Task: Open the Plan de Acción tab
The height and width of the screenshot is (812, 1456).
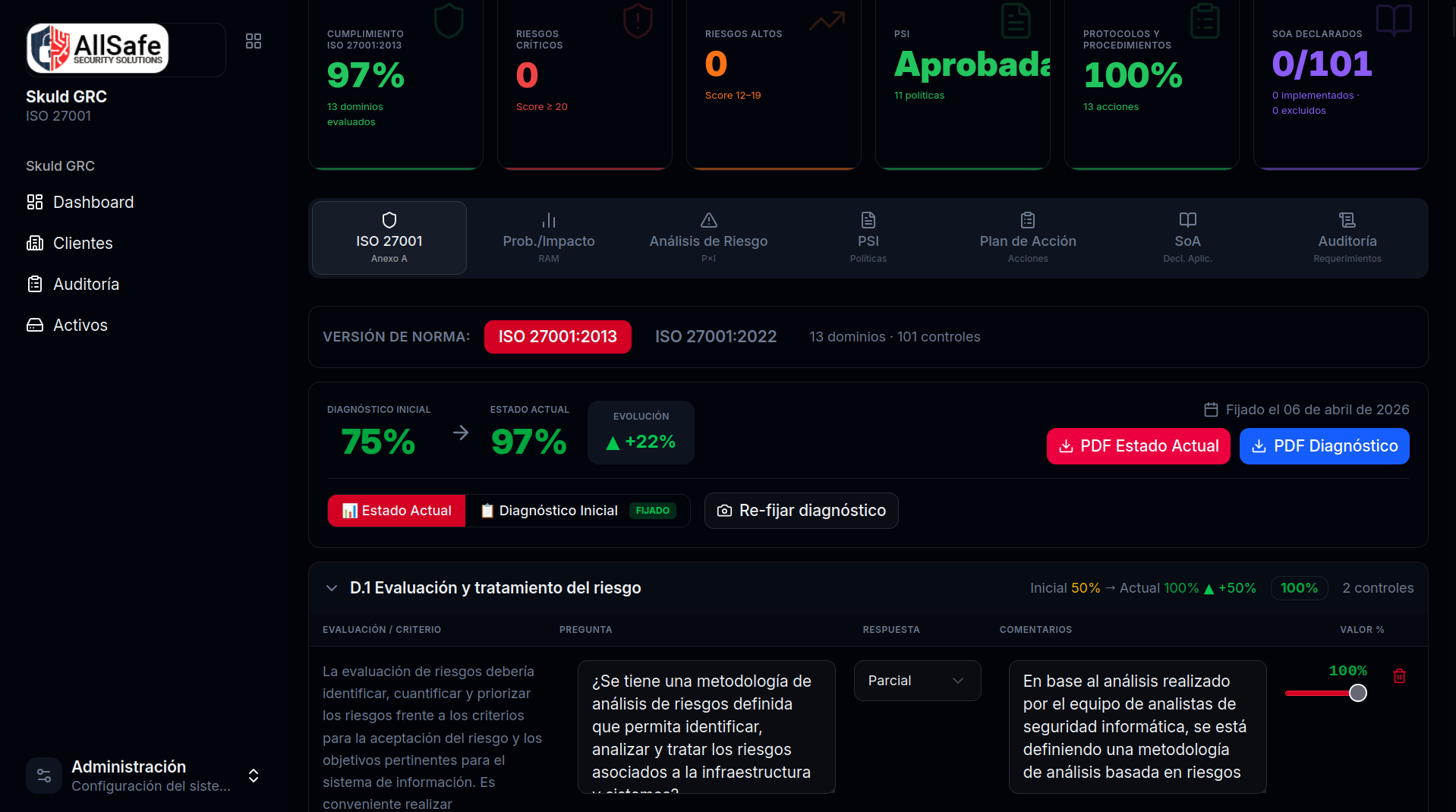Action: pos(1028,238)
